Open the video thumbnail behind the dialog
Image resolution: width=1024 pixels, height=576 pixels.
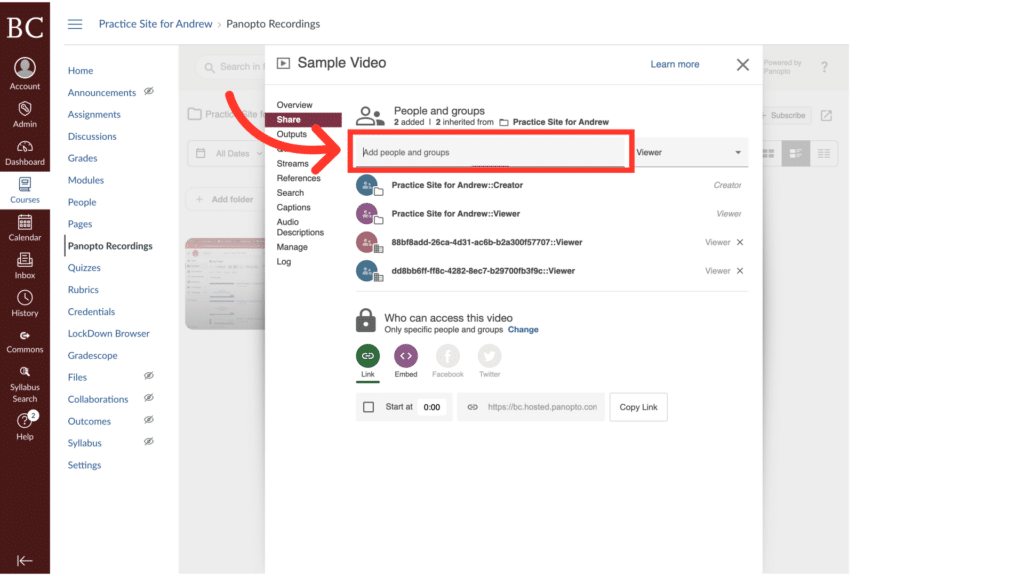point(225,283)
